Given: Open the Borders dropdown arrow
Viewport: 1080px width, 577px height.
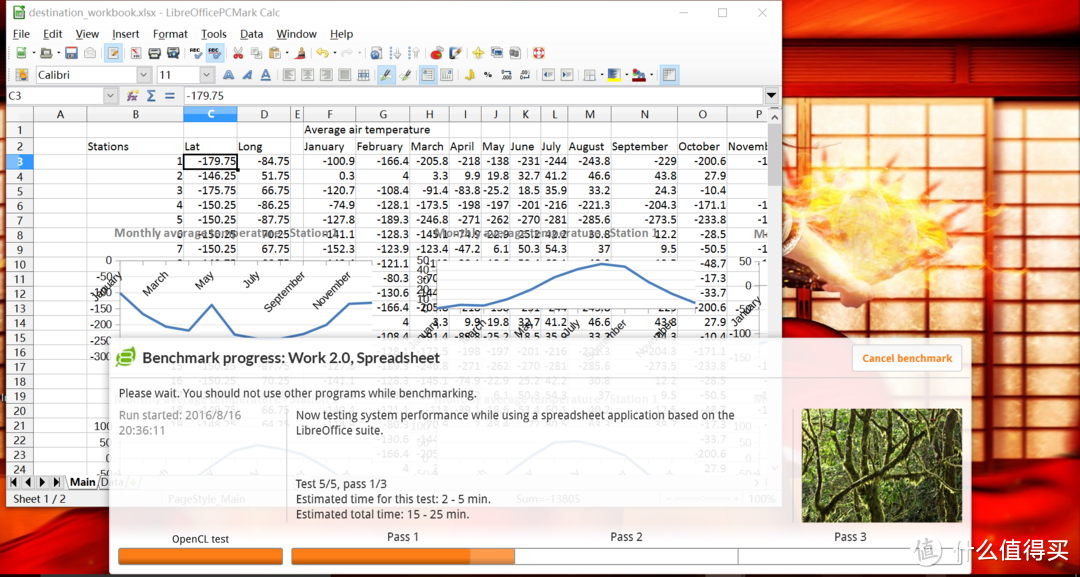Looking at the screenshot, I should coord(602,75).
